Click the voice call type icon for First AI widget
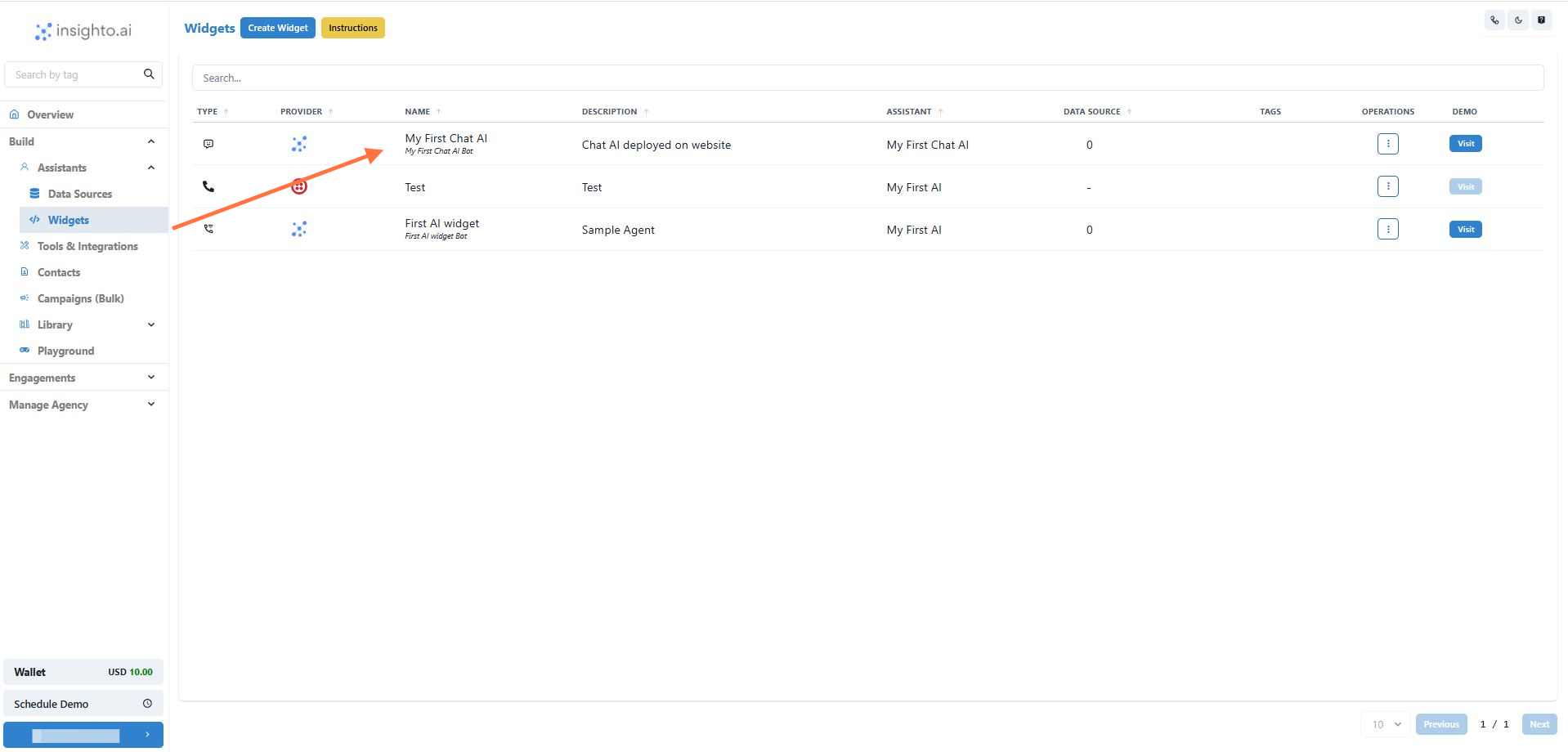1568x752 pixels. (208, 229)
